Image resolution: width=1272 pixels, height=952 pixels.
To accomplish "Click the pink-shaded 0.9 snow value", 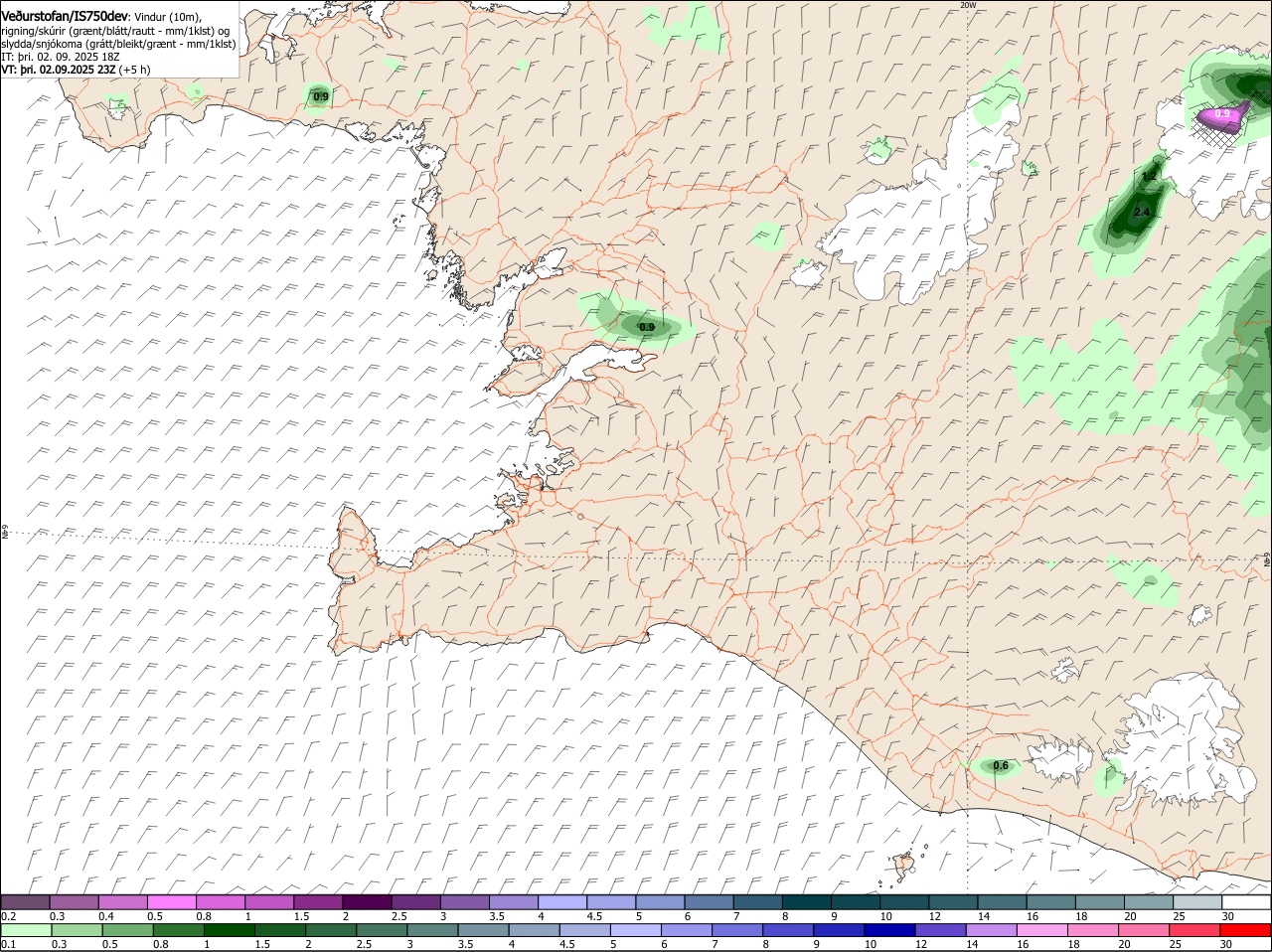I will (1223, 114).
